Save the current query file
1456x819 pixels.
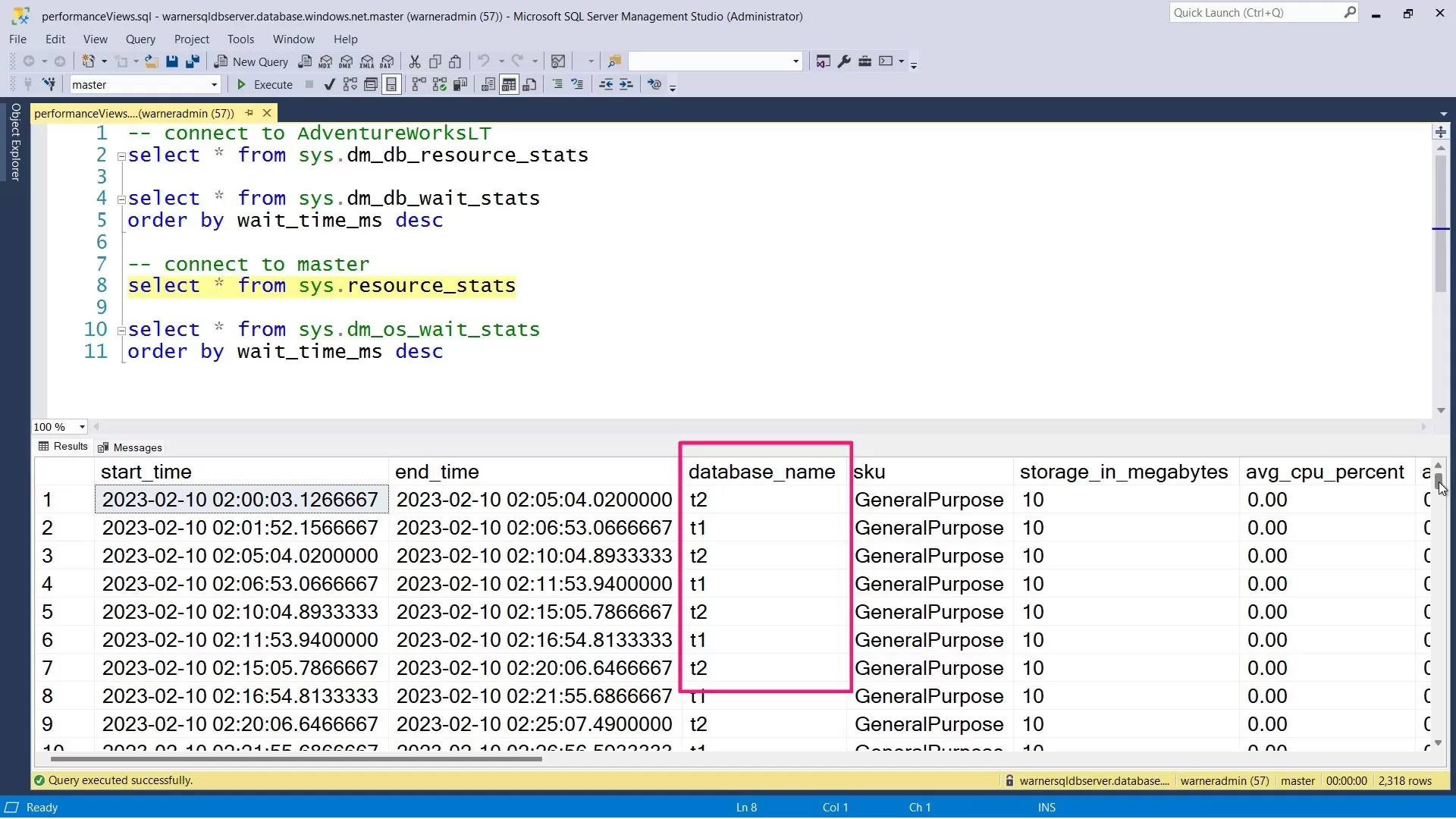point(172,61)
